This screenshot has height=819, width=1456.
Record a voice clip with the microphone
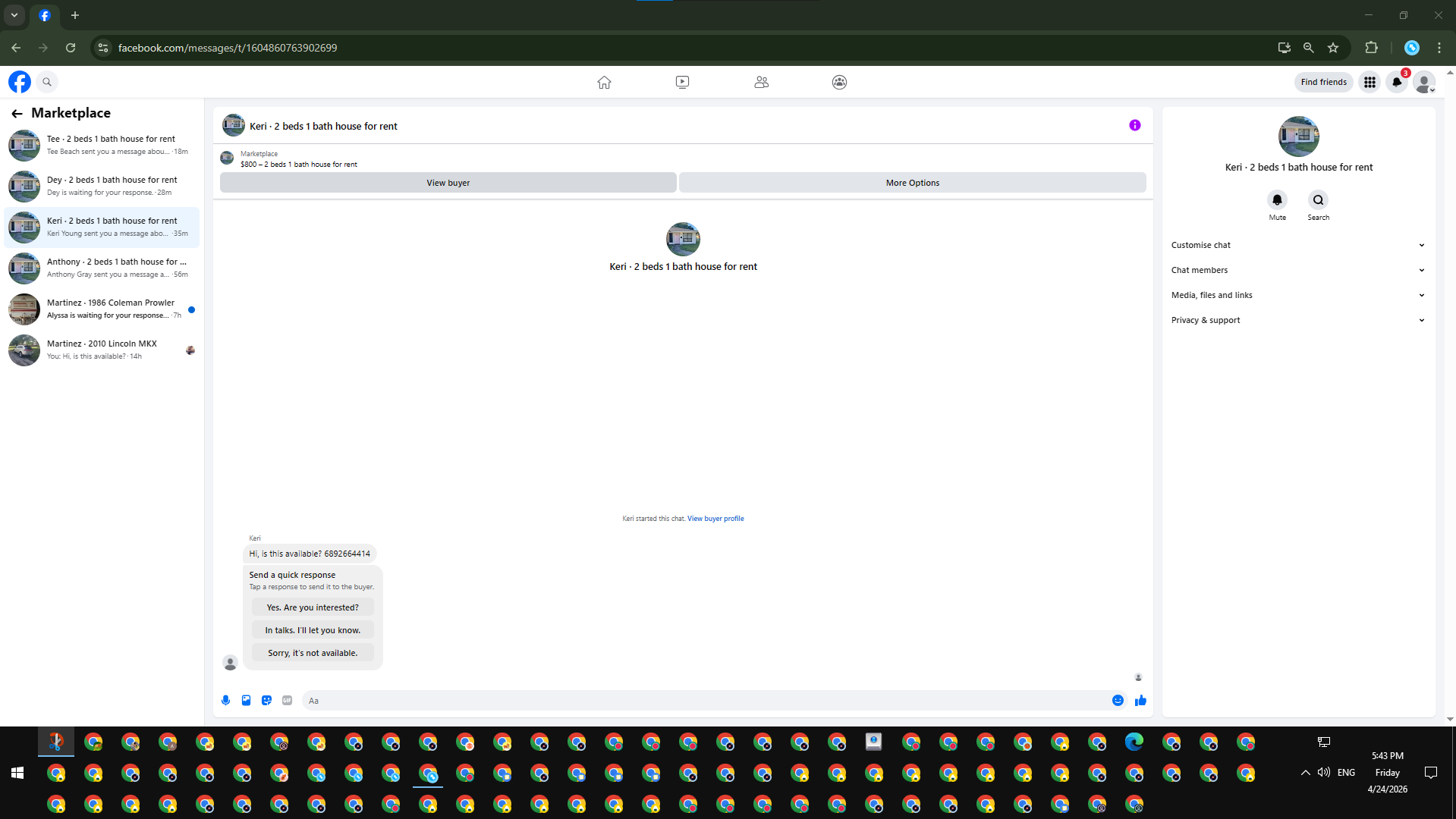point(225,701)
